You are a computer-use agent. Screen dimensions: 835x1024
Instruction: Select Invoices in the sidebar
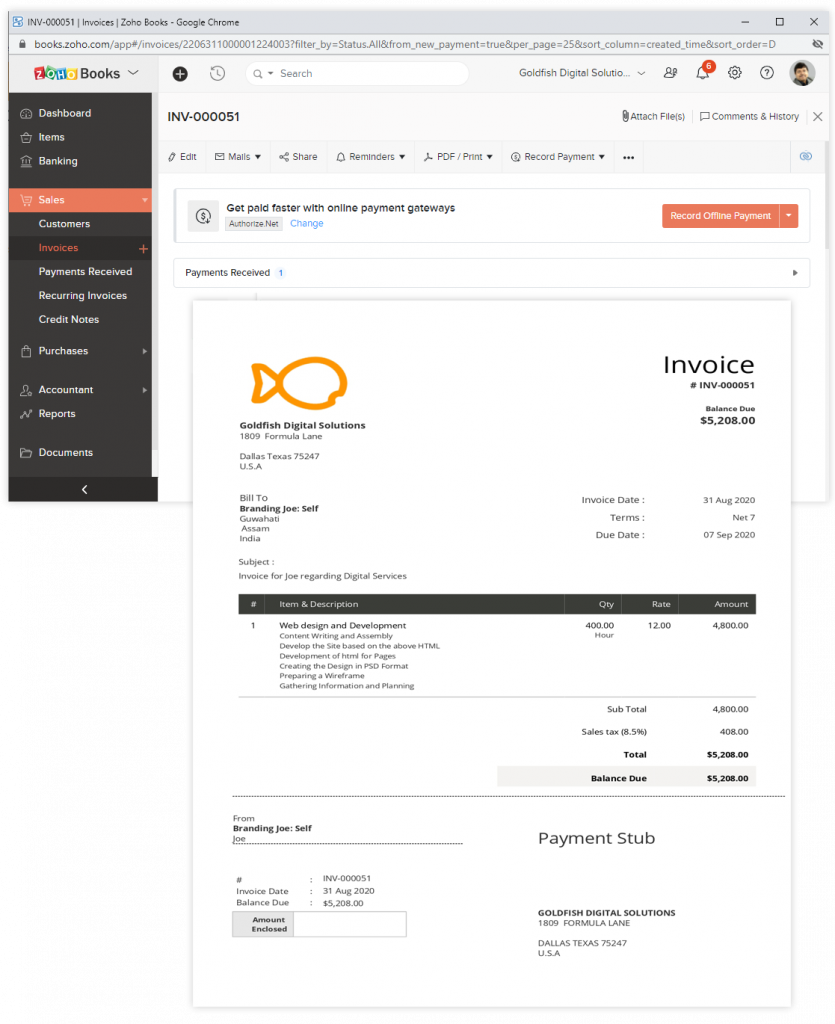pos(58,248)
